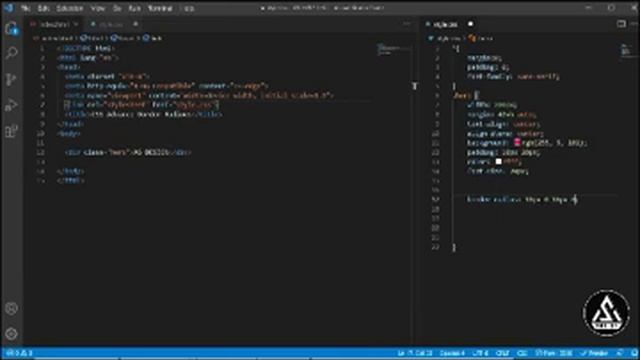Click the title element line in index.html
The width and height of the screenshot is (640, 360).
tap(144, 114)
